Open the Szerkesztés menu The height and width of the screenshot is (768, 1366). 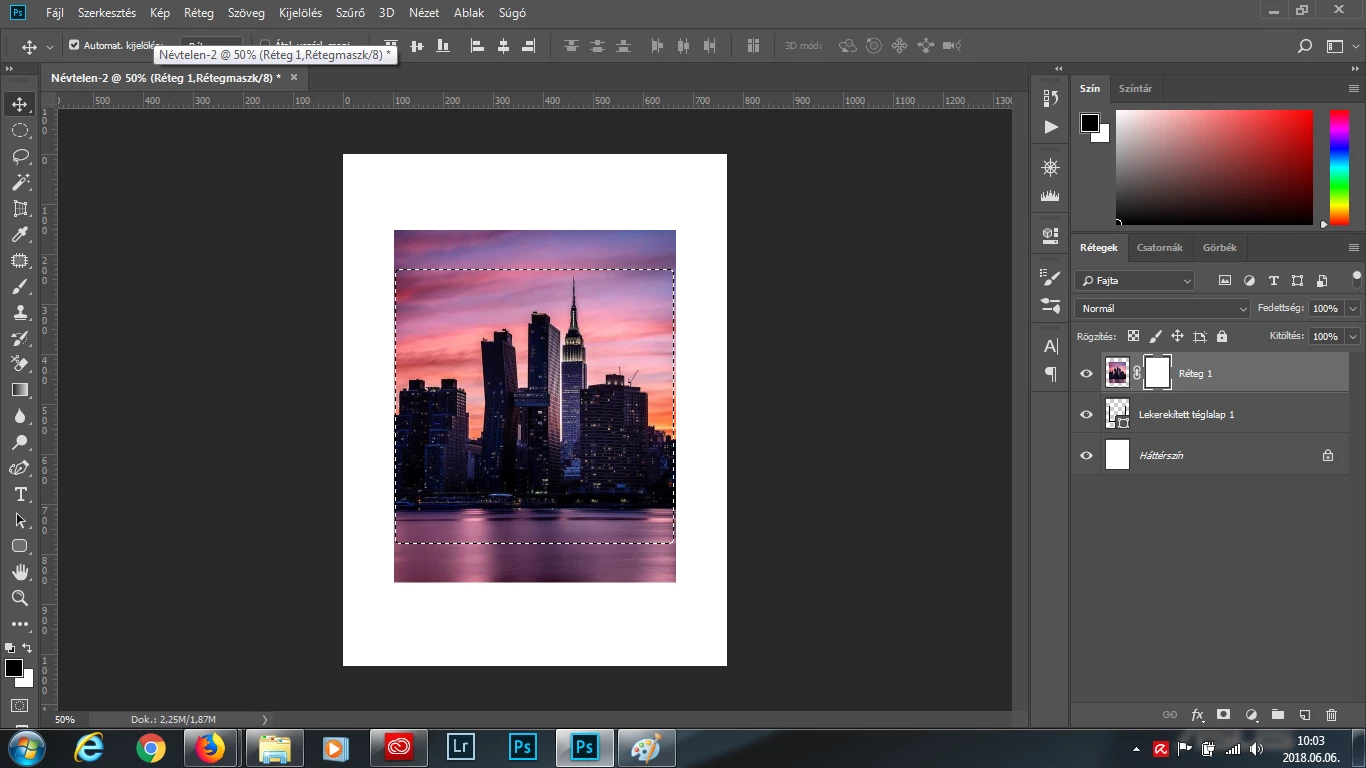107,13
